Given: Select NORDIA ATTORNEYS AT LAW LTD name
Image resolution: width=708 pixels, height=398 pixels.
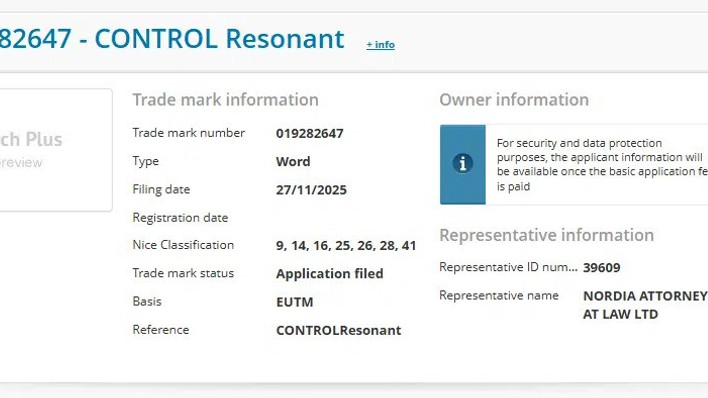Looking at the screenshot, I should click(x=645, y=305).
